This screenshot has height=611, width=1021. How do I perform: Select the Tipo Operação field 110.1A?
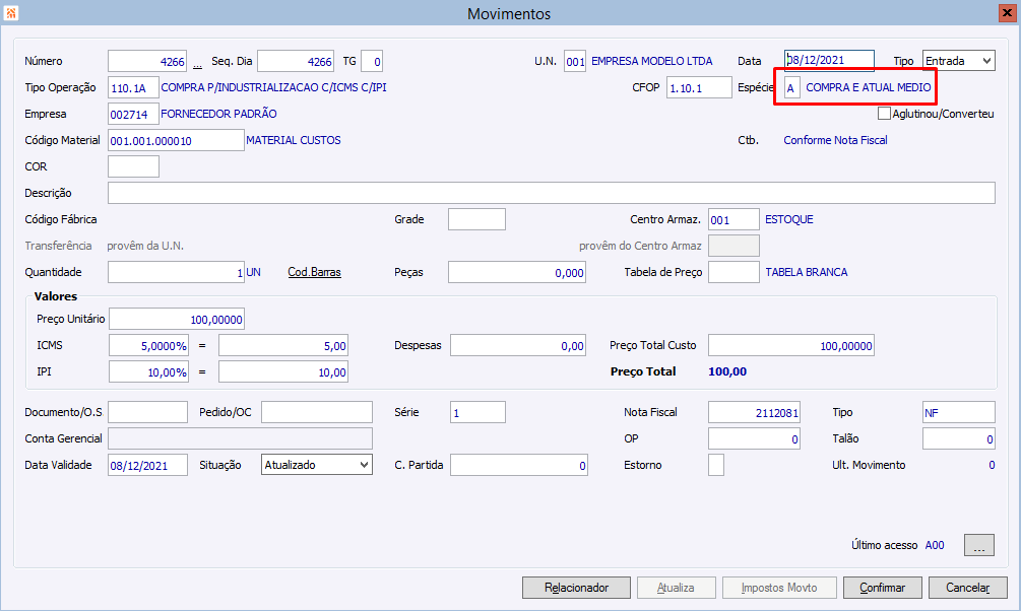coord(133,87)
